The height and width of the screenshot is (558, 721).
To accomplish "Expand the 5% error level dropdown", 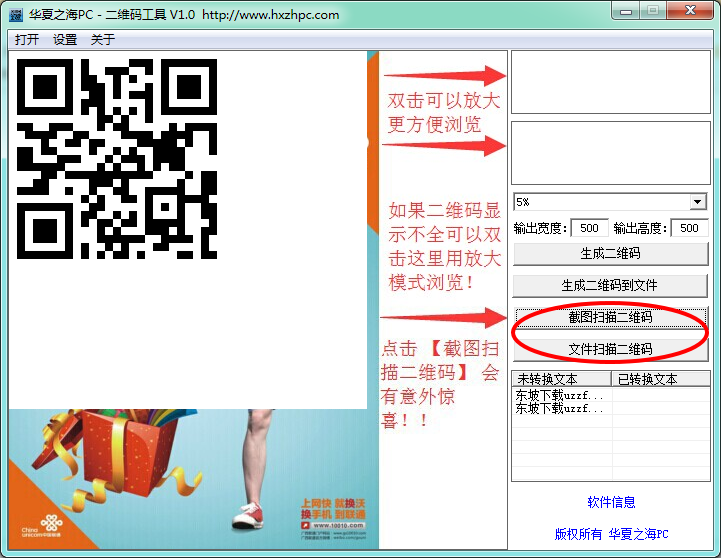I will 698,202.
